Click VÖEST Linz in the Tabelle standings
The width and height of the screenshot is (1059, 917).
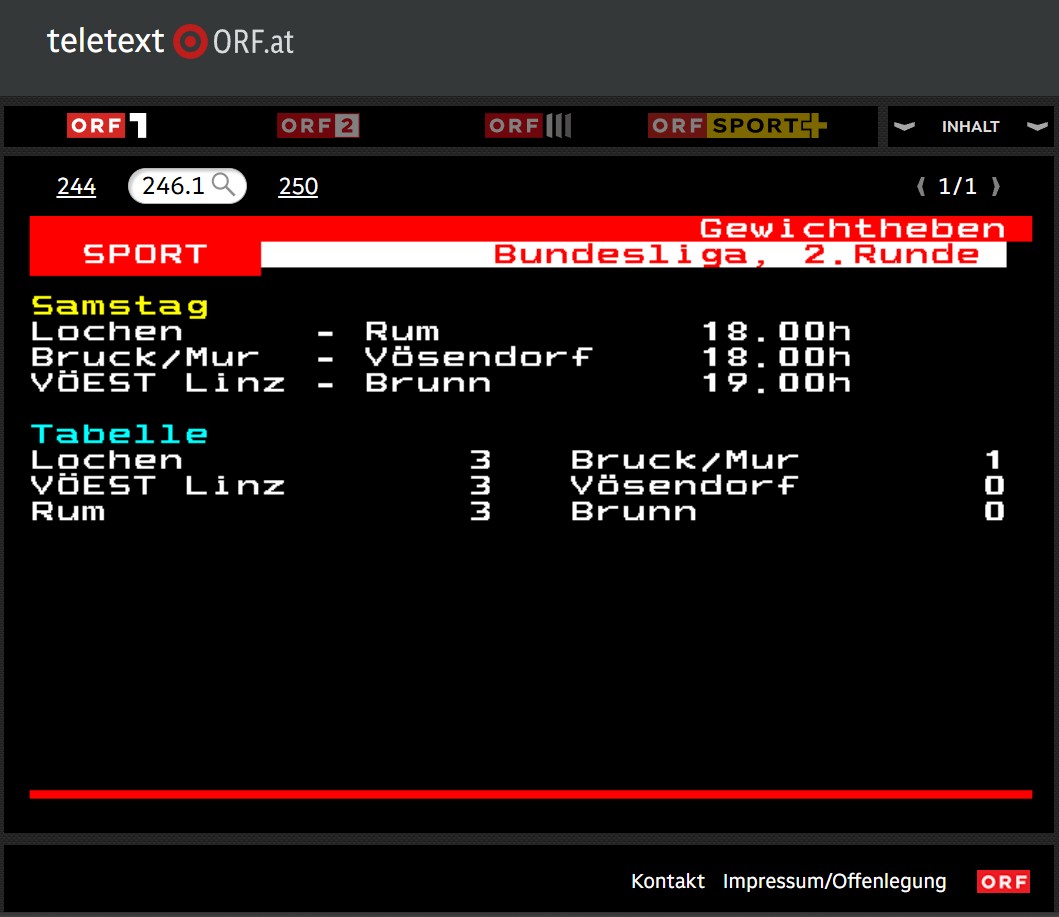[158, 486]
